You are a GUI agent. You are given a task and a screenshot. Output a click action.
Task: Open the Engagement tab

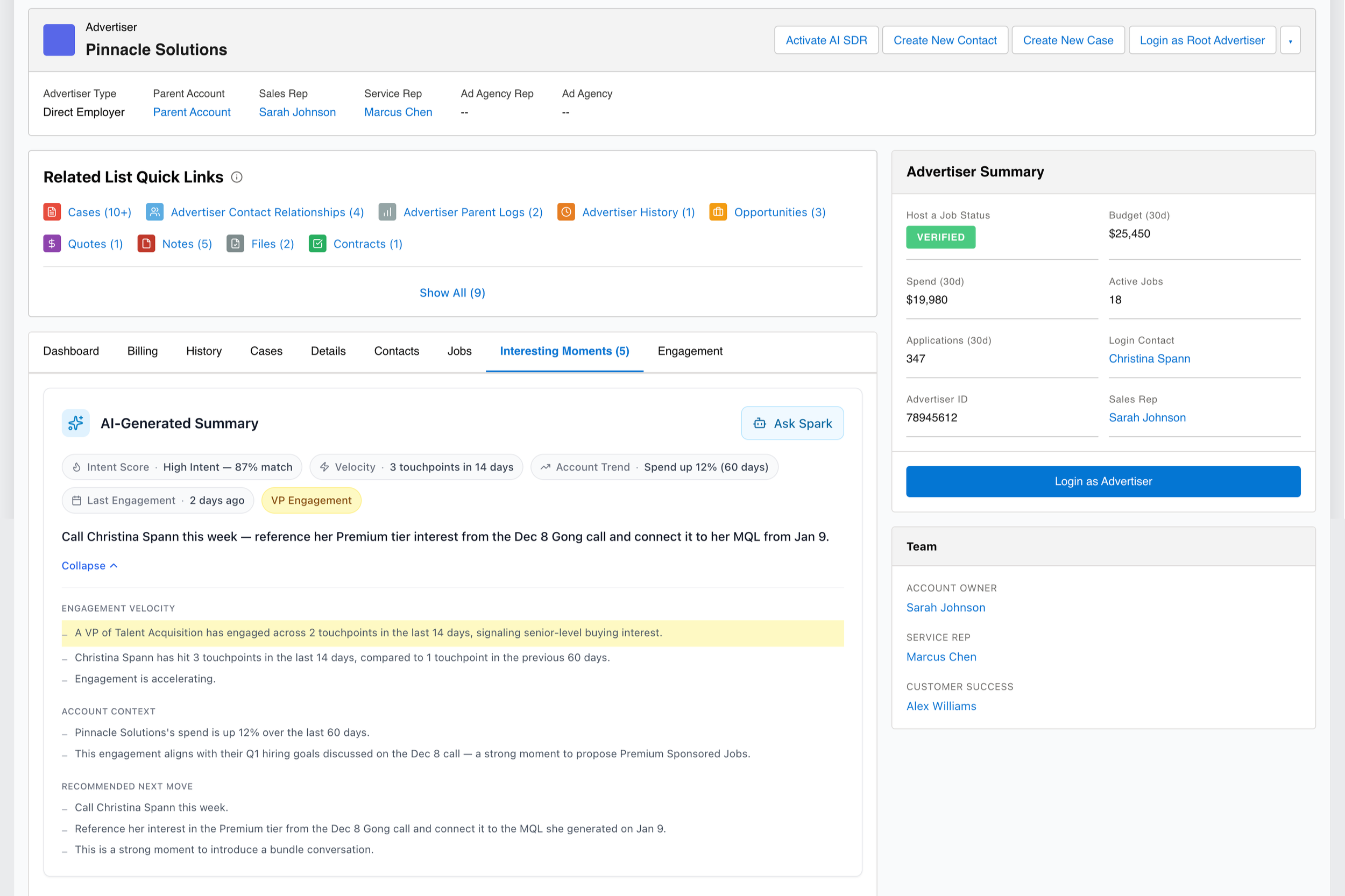click(x=689, y=351)
